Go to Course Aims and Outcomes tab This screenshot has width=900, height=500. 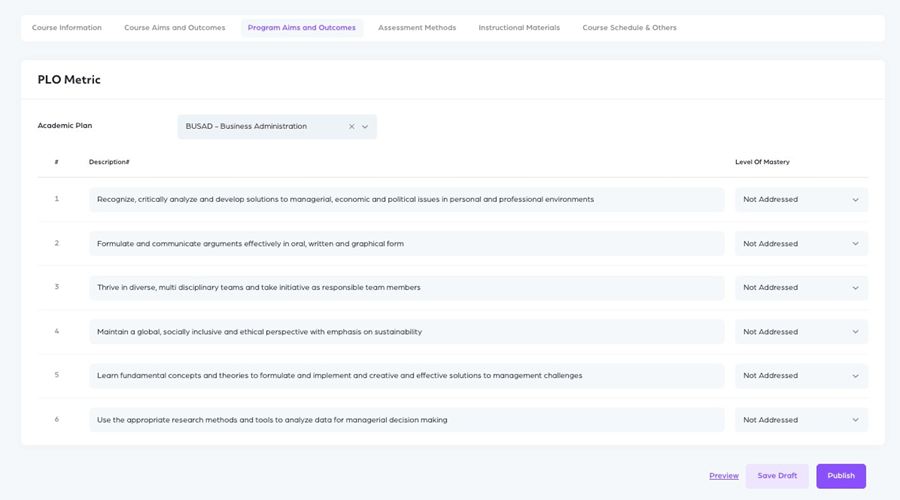point(175,28)
